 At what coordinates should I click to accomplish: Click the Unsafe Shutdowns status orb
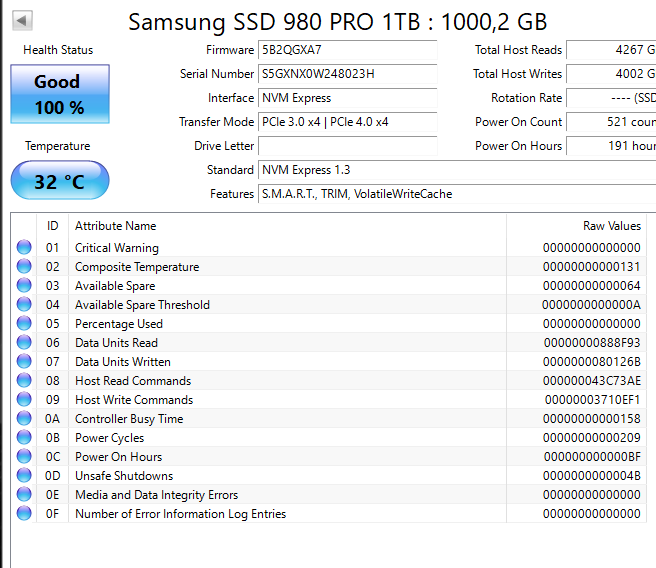(x=24, y=476)
